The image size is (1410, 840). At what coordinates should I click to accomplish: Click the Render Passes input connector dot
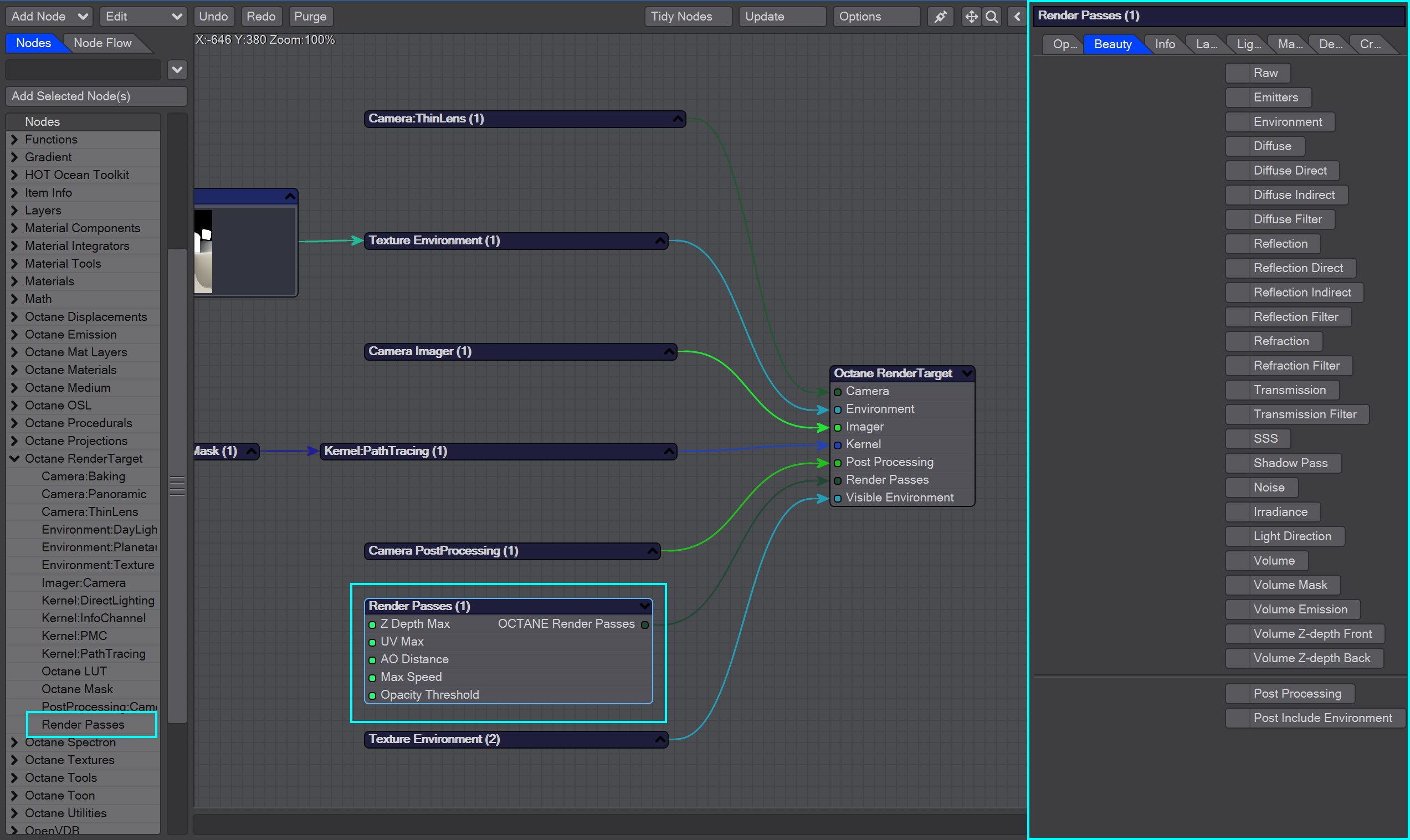pos(837,480)
